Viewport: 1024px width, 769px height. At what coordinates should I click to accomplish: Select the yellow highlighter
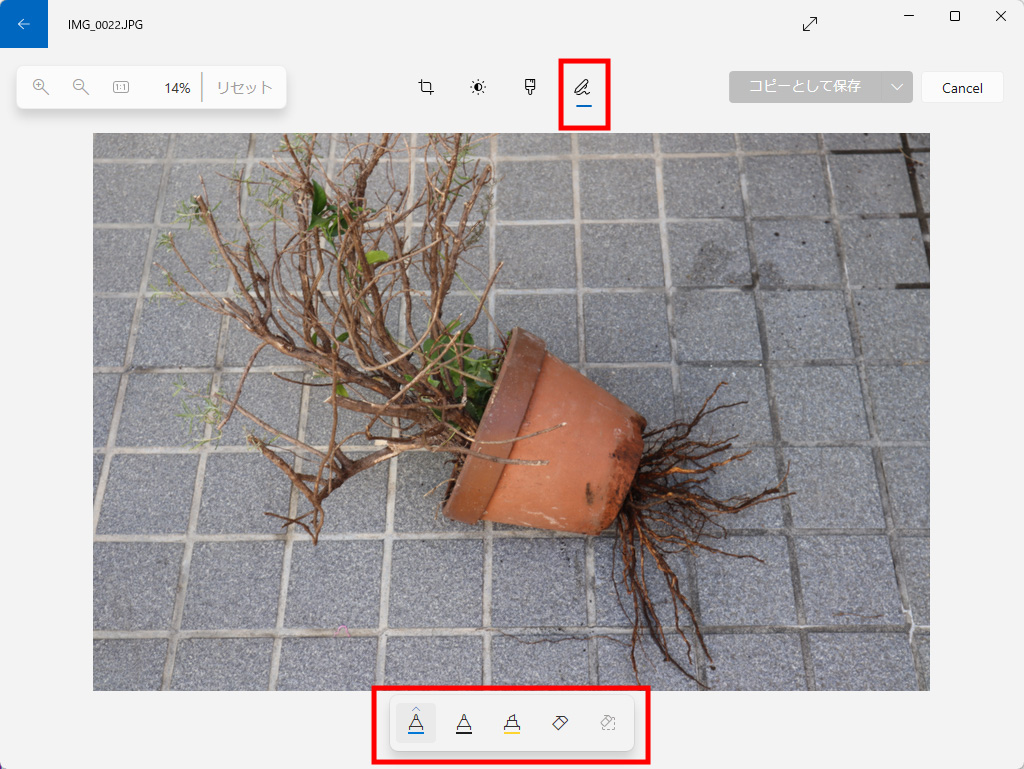coord(512,723)
